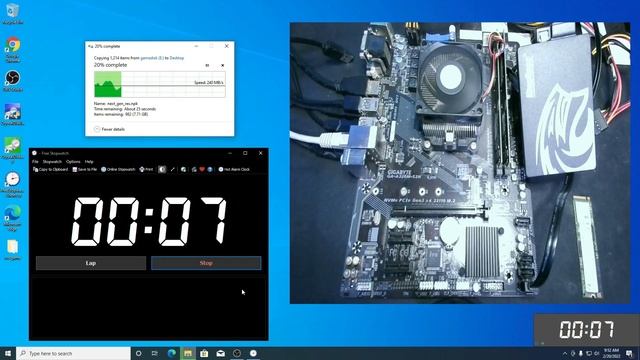The height and width of the screenshot is (360, 640).
Task: Click the source drive link in copy dialog
Action: 152,58
